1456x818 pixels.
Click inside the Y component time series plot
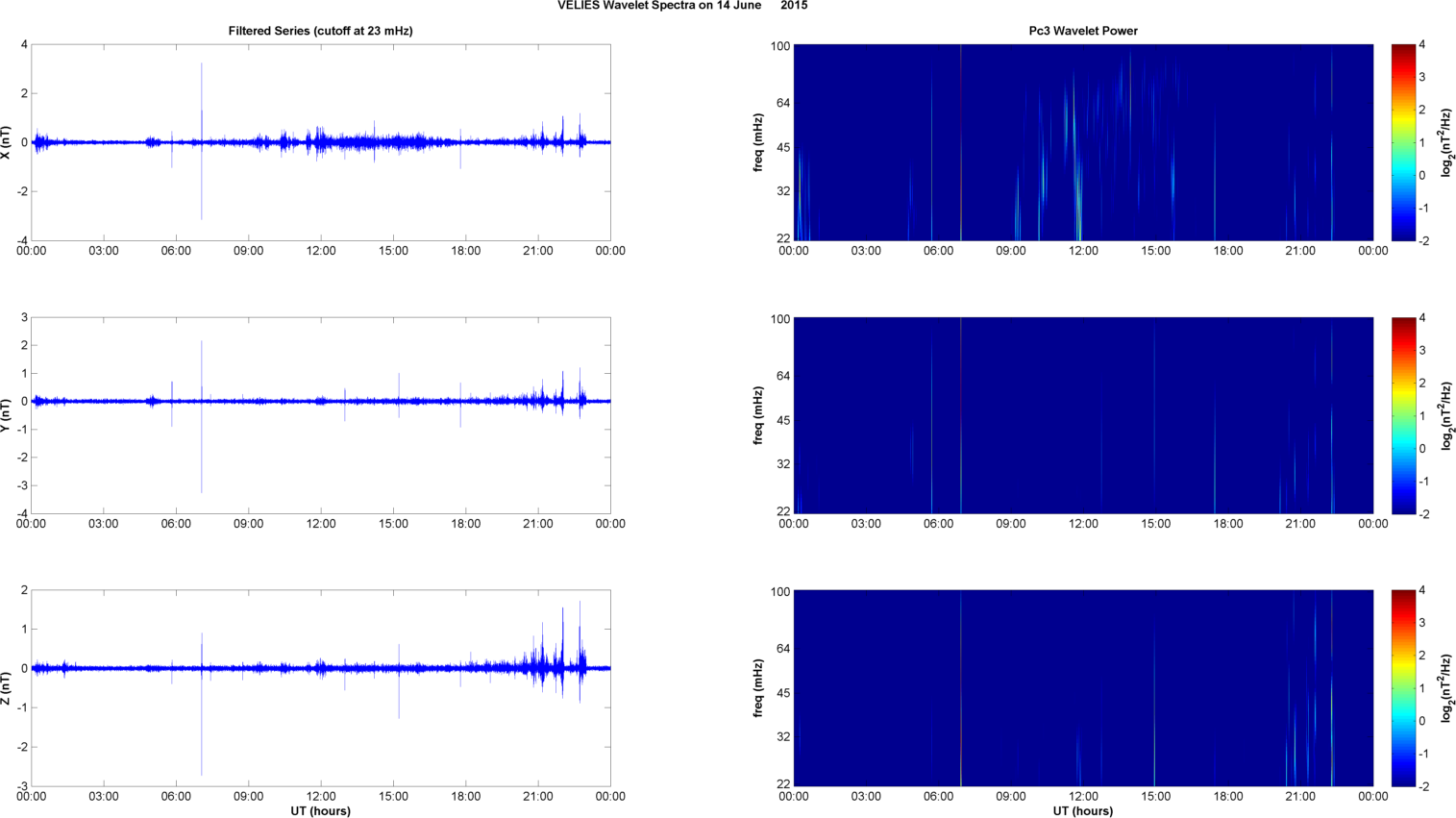click(321, 415)
